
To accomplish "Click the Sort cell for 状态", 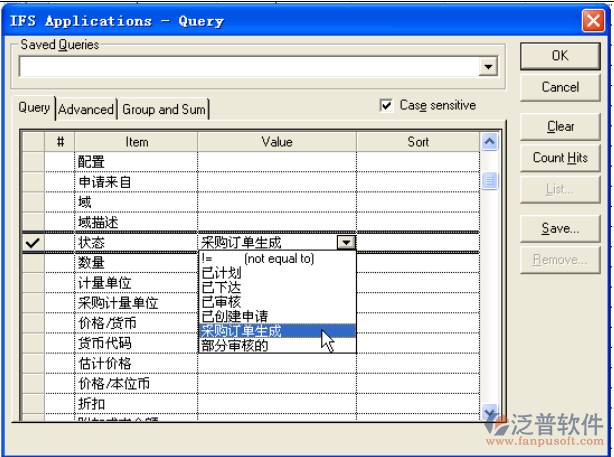I will pyautogui.click(x=418, y=243).
